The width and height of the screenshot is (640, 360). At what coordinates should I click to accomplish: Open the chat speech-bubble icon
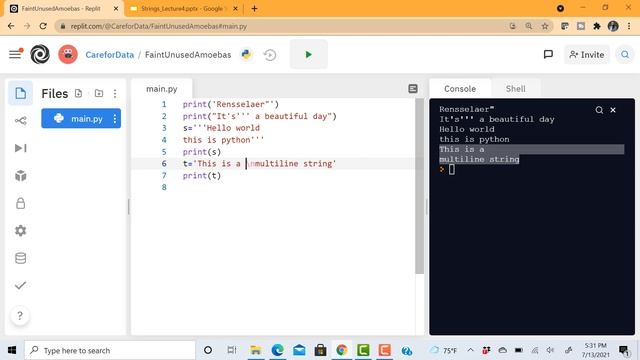click(548, 54)
